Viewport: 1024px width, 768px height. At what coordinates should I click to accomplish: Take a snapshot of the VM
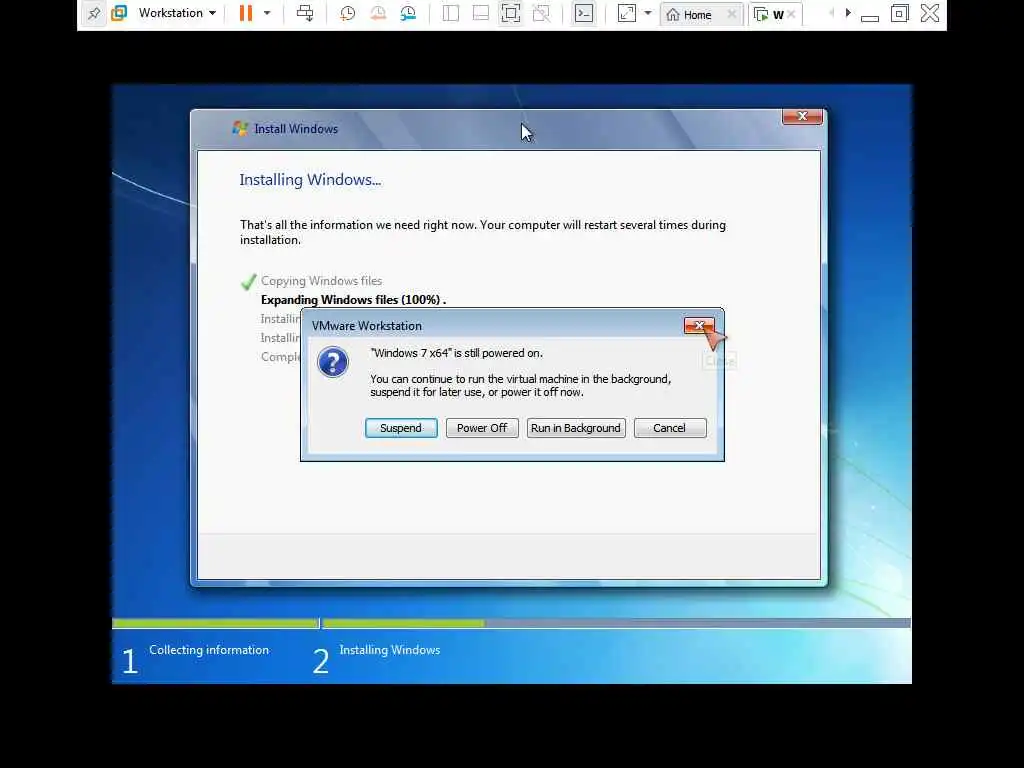(347, 13)
